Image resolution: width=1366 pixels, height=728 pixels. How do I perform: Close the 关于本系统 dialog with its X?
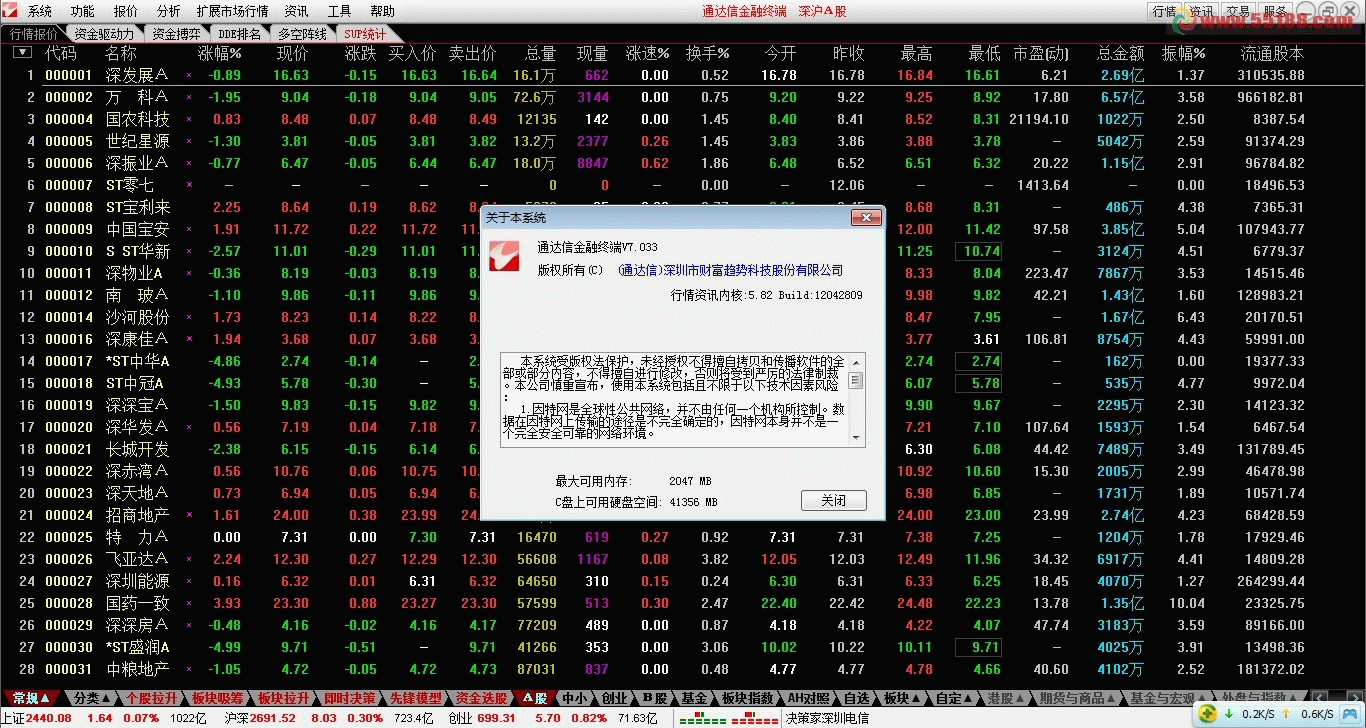click(x=865, y=217)
